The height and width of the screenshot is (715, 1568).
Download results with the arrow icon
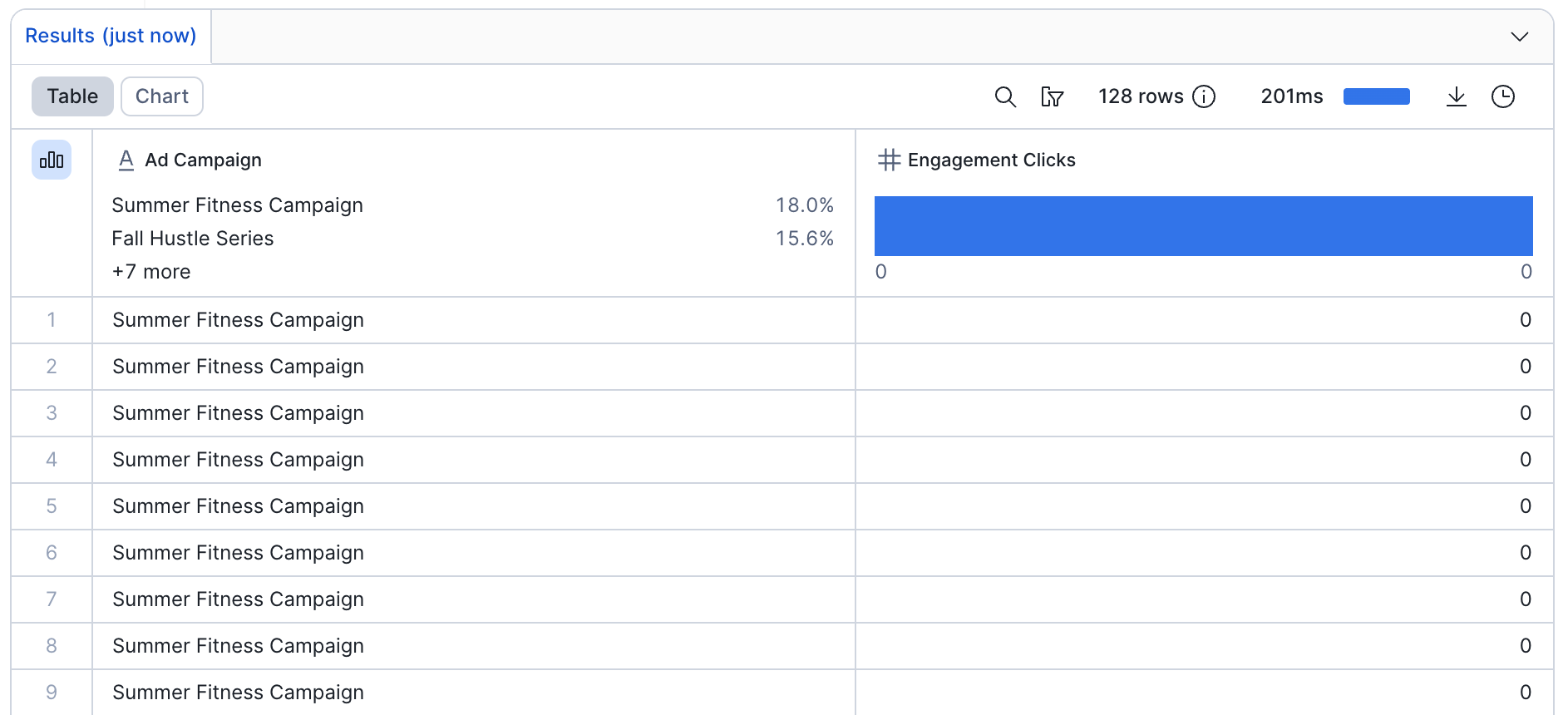pyautogui.click(x=1456, y=96)
